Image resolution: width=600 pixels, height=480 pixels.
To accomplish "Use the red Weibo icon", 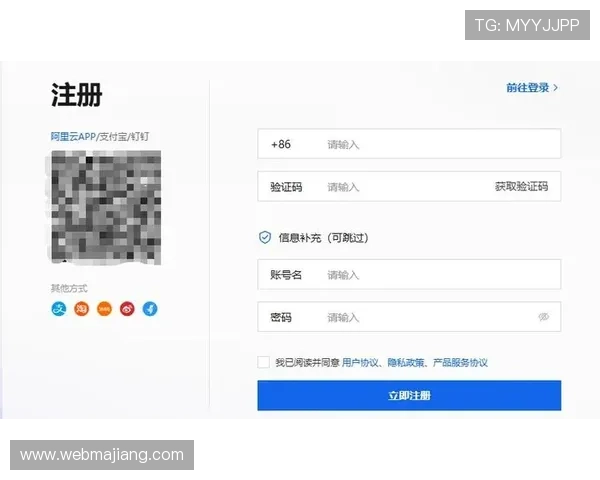I will click(x=127, y=309).
